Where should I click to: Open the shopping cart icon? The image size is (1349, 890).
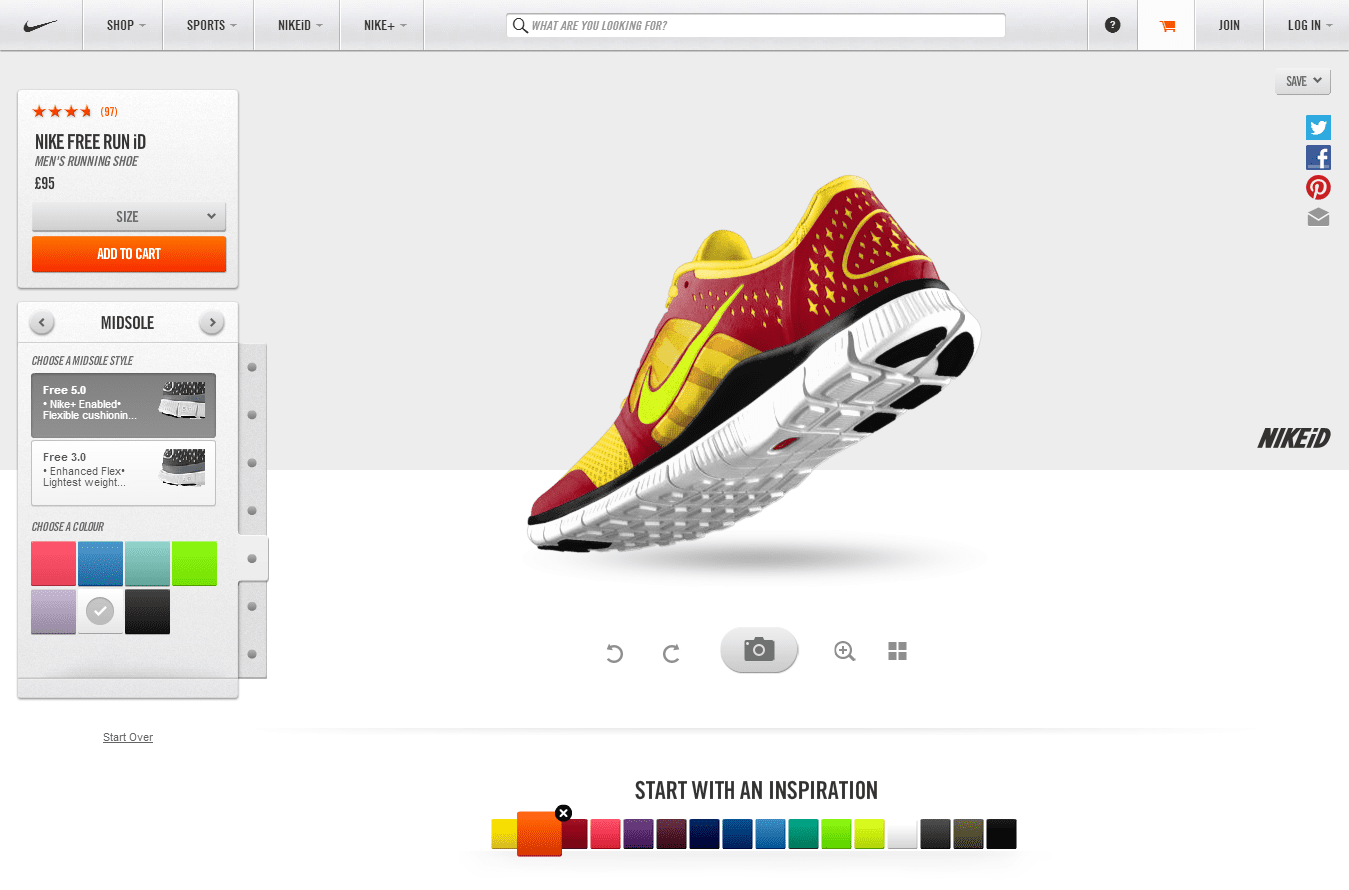[1167, 26]
